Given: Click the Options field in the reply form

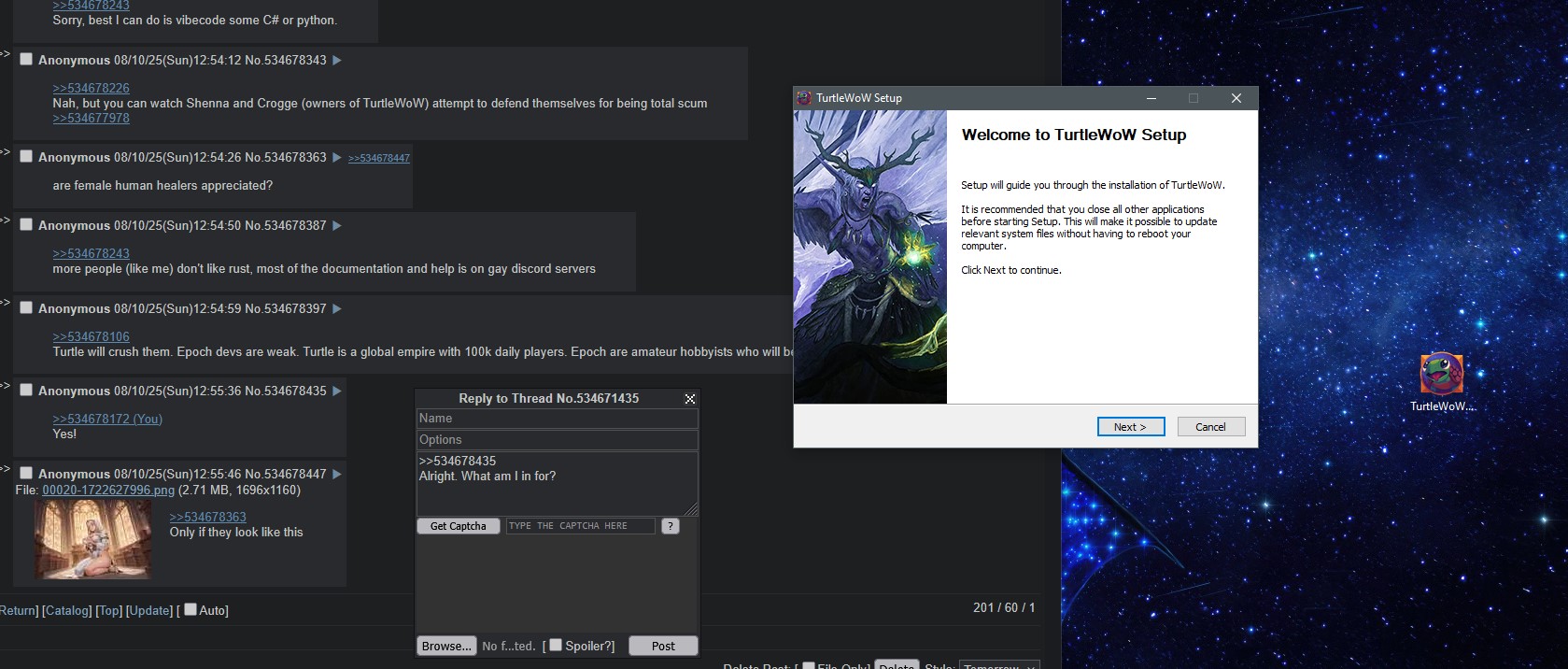Looking at the screenshot, I should (x=558, y=440).
